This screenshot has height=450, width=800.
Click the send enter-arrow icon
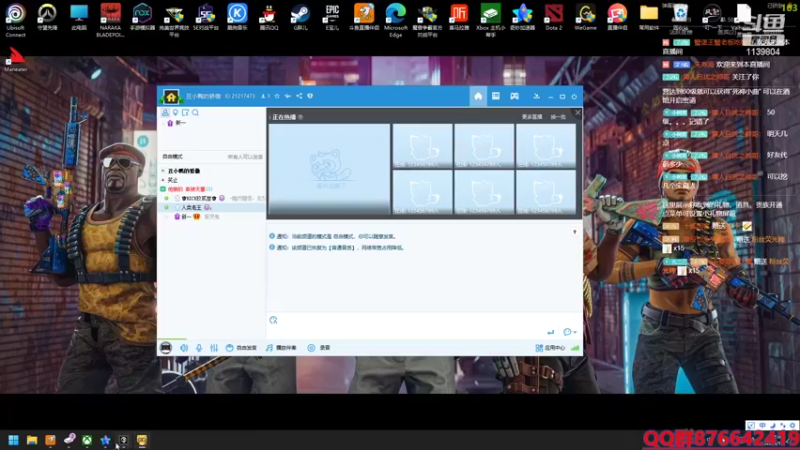[551, 332]
